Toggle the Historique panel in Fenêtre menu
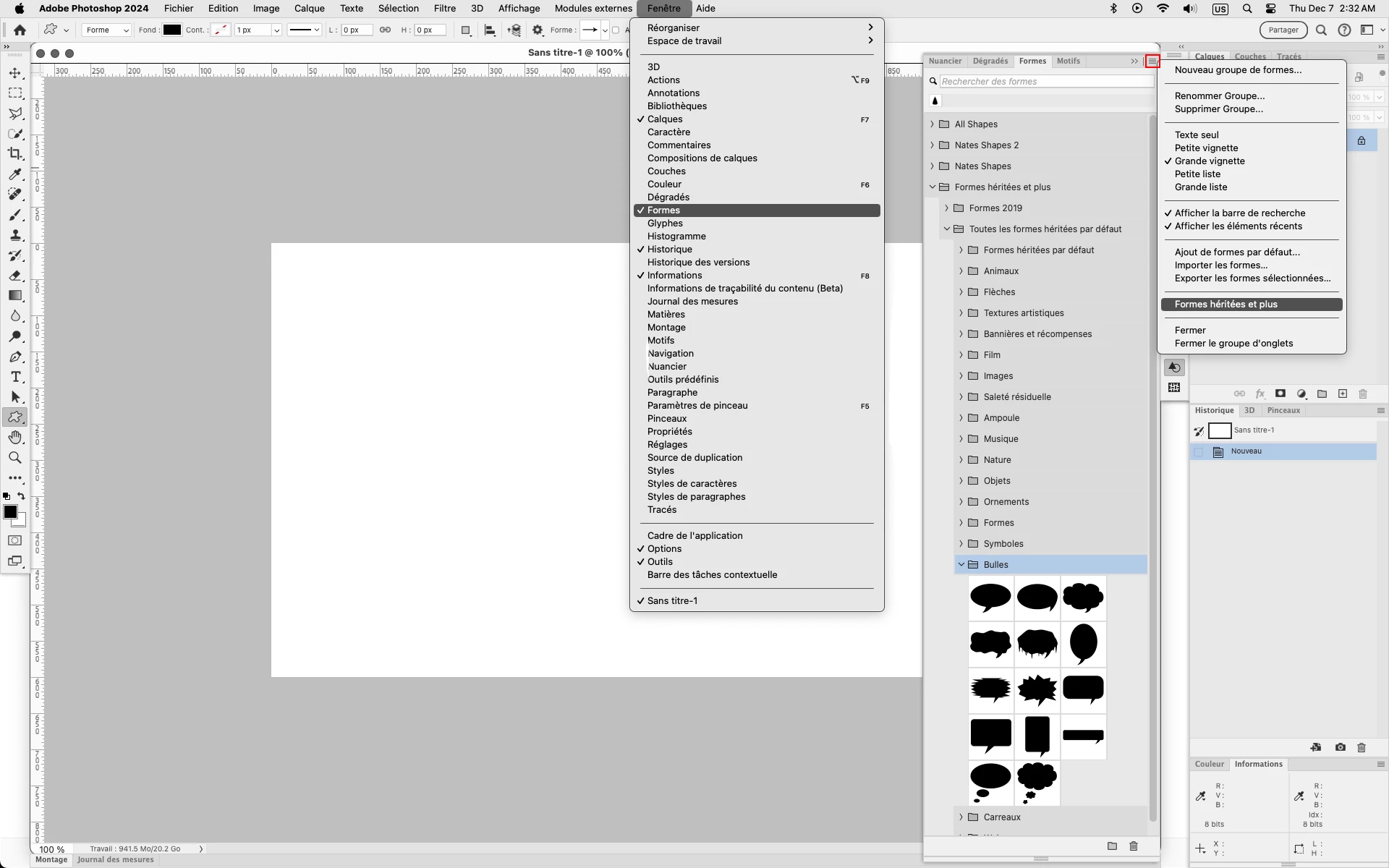This screenshot has height=868, width=1389. click(x=669, y=250)
